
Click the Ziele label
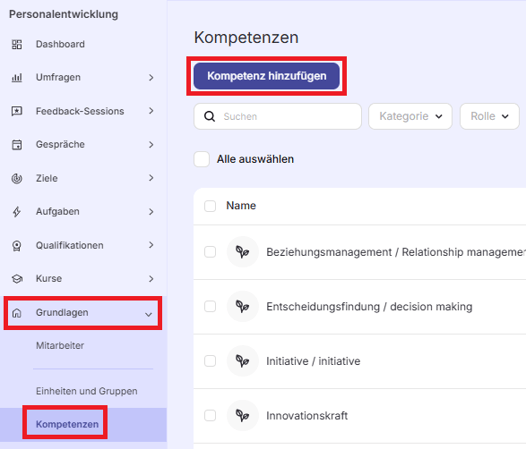click(x=47, y=178)
